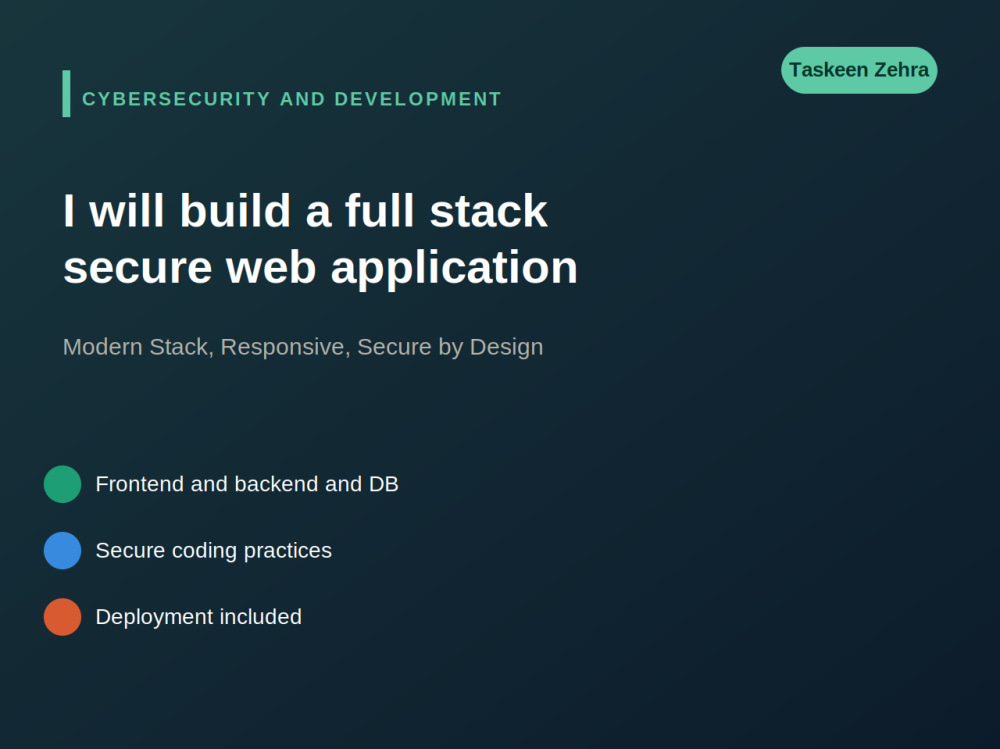Click the orange bullet circle beside Deployment included
Image resolution: width=1000 pixels, height=749 pixels.
click(x=62, y=617)
